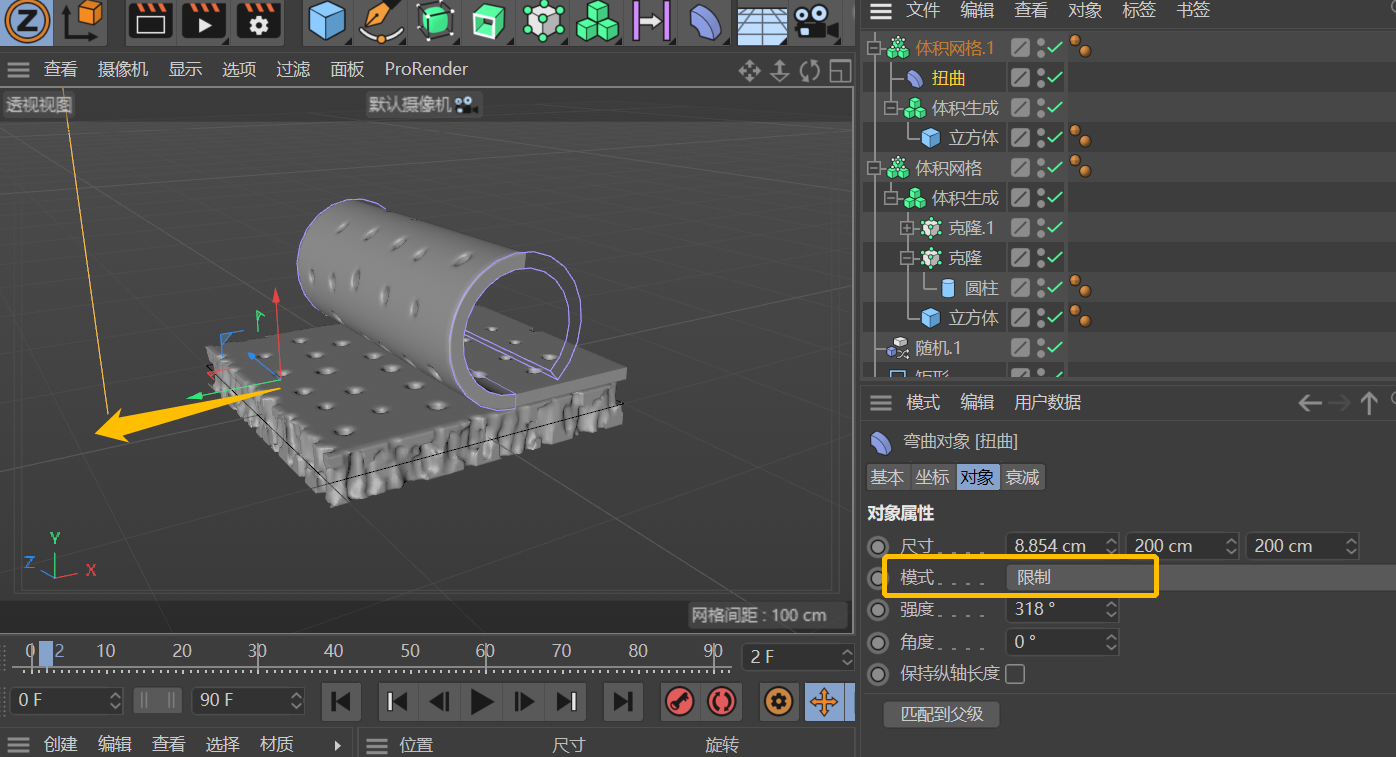Screen dimensions: 1396x757
Task: Click the purple field/force icon
Action: [x=651, y=21]
